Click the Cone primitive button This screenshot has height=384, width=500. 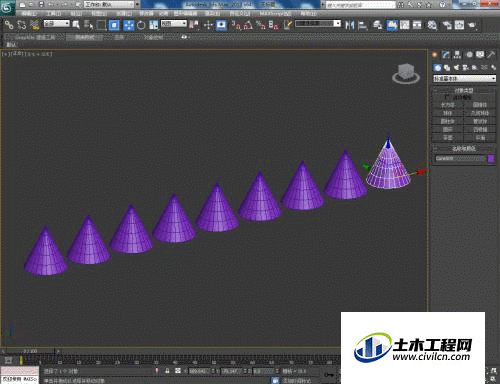480,105
